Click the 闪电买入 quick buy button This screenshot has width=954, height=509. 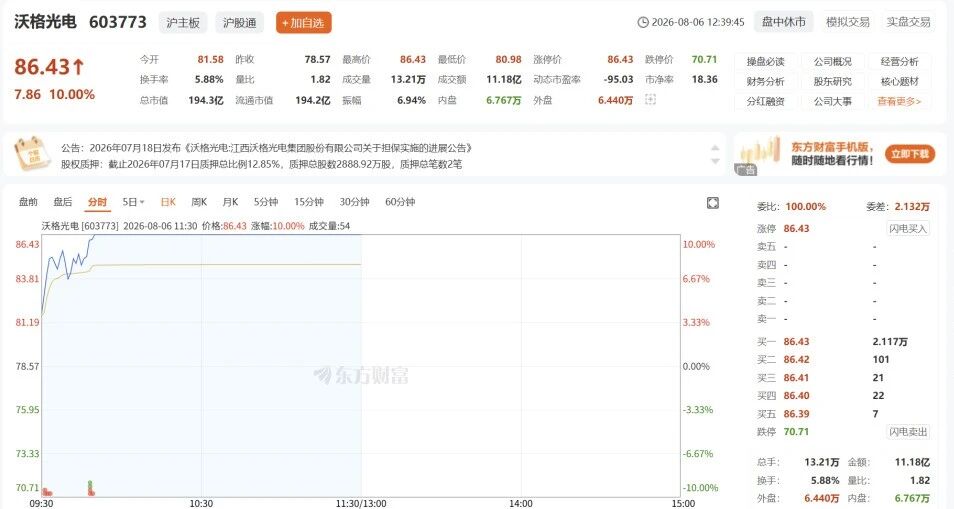click(x=907, y=229)
